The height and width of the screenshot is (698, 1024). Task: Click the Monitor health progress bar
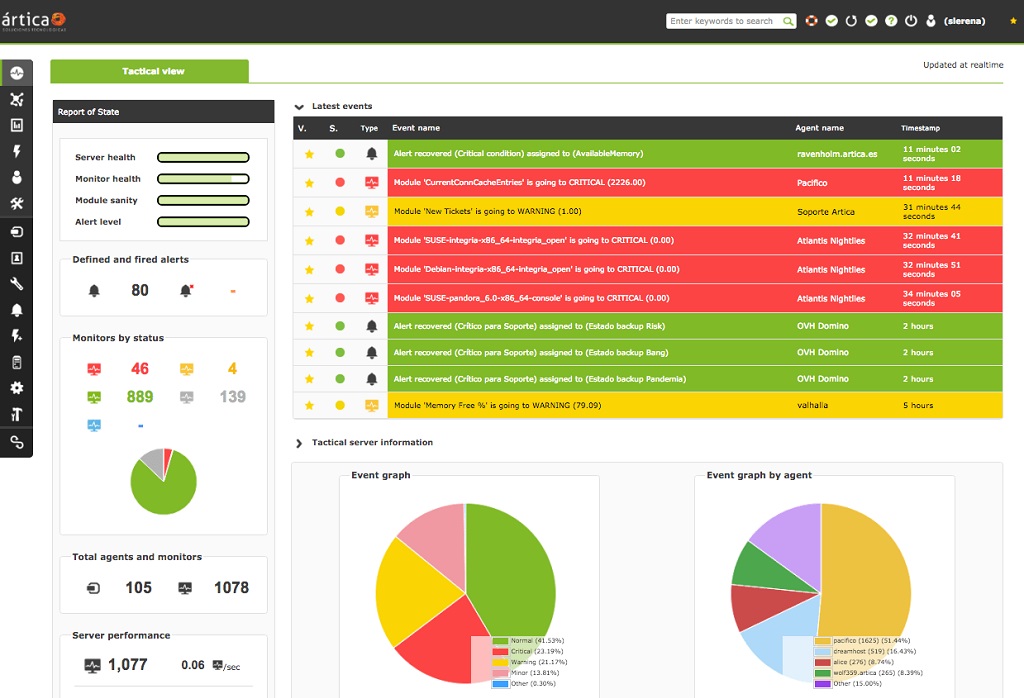[203, 179]
